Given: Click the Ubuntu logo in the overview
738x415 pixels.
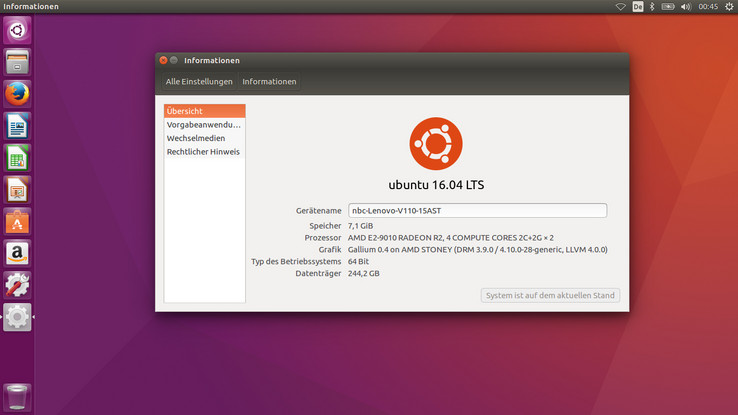Looking at the screenshot, I should (x=436, y=144).
